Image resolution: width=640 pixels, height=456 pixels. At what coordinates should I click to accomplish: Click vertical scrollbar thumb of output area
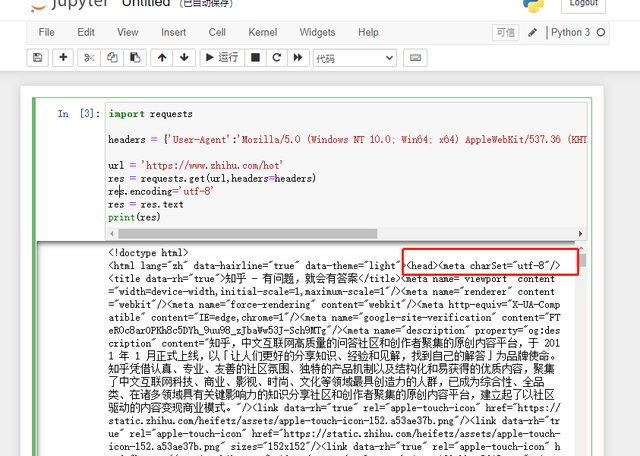tap(583, 260)
